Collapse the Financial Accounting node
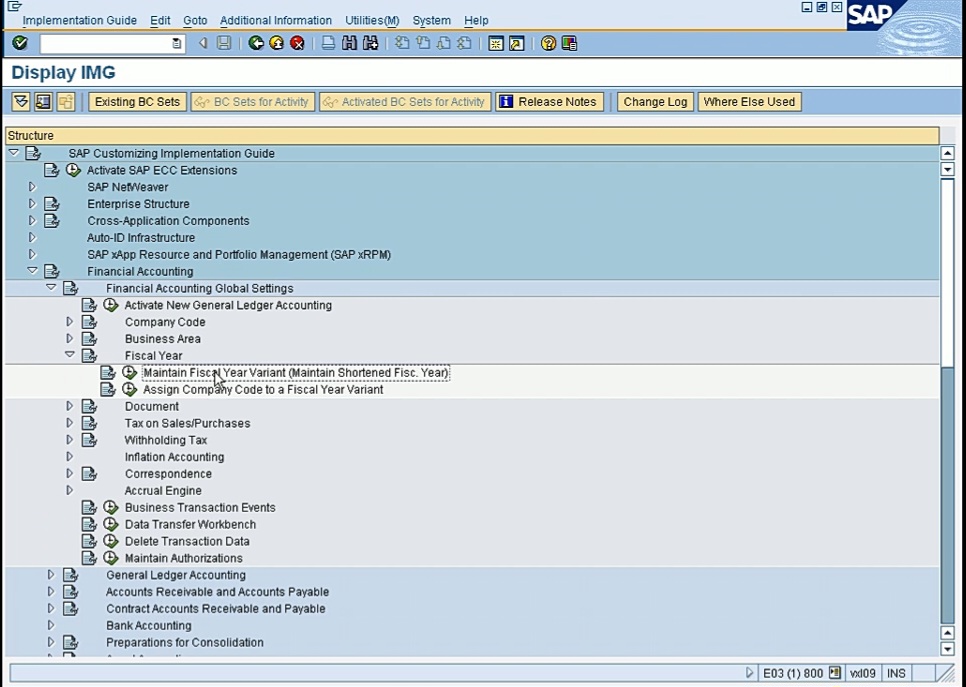Viewport: 966px width, 687px height. pyautogui.click(x=32, y=271)
